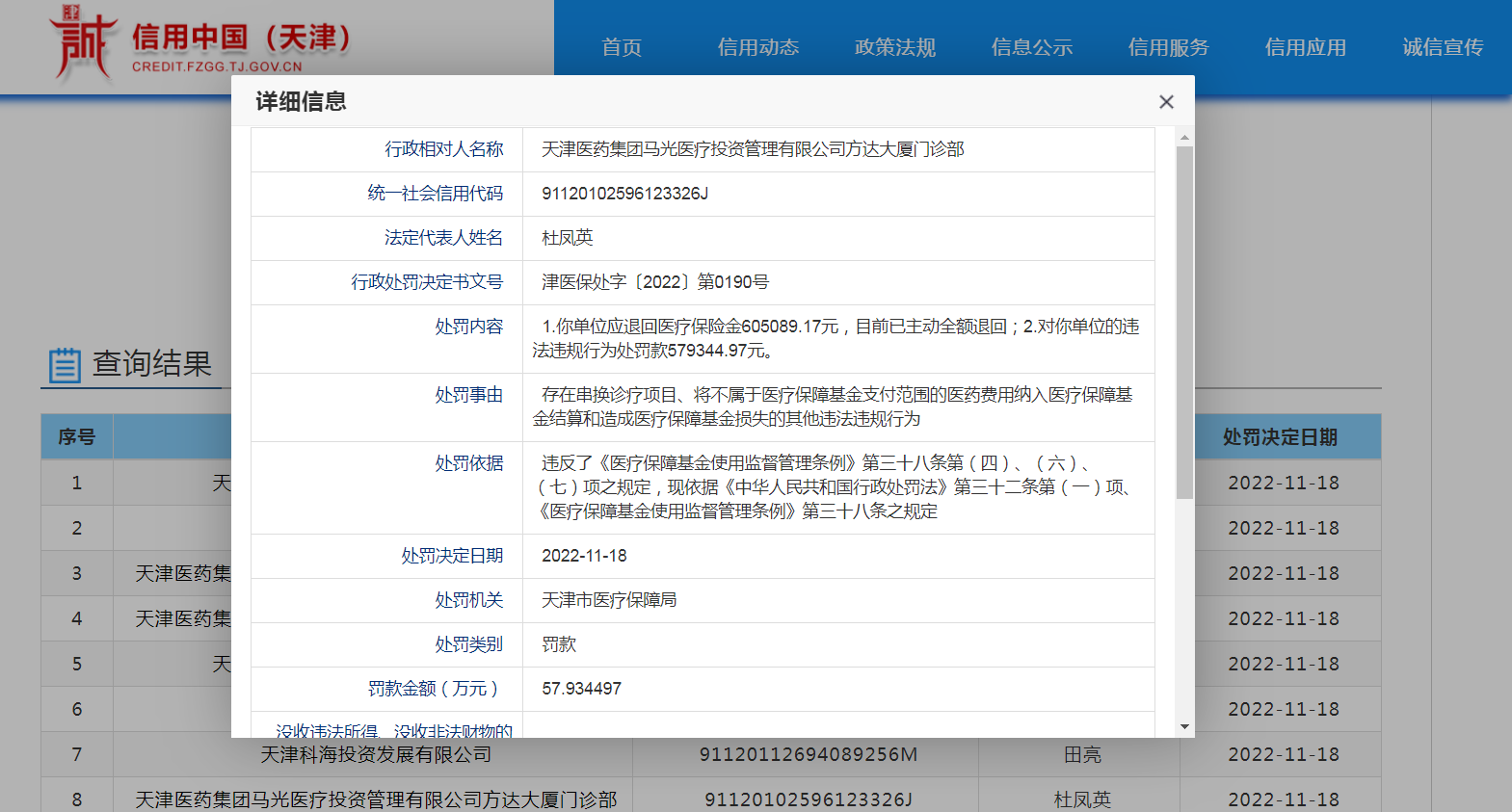Click document number 津医保处字〔2022〕第0190号
The width and height of the screenshot is (1512, 812).
[655, 282]
